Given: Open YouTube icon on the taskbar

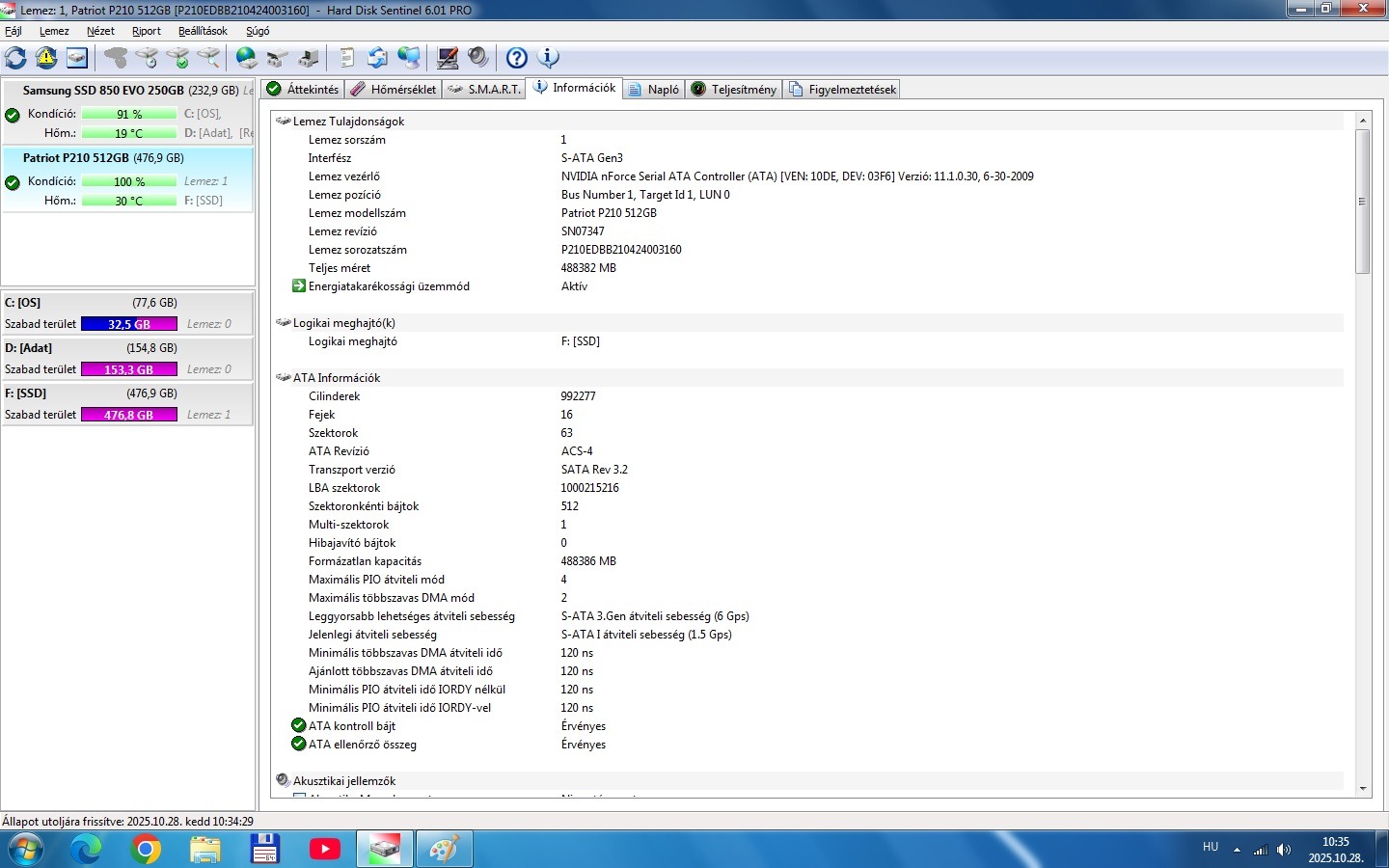Looking at the screenshot, I should click(x=325, y=850).
